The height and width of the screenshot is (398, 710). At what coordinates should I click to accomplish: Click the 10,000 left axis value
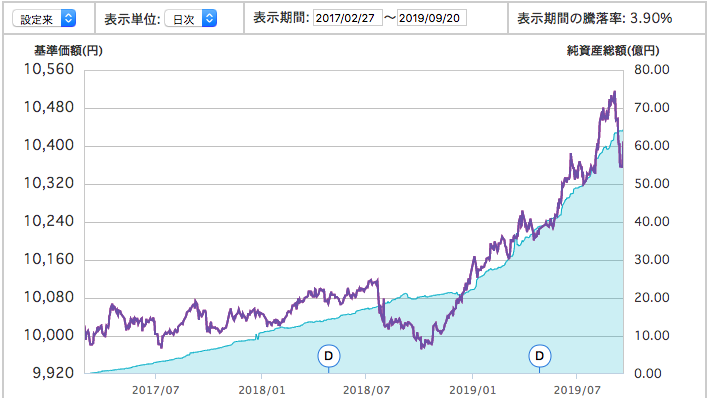48,335
